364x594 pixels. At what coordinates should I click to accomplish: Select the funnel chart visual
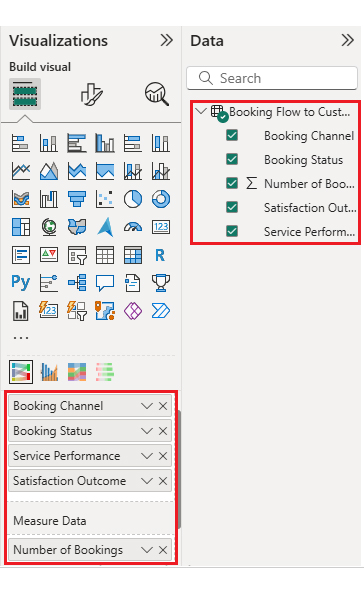tap(77, 199)
